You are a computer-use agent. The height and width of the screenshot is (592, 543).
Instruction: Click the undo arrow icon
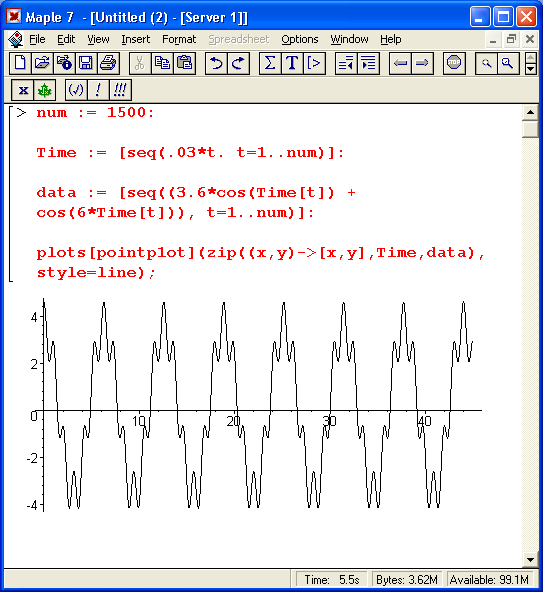coord(216,63)
